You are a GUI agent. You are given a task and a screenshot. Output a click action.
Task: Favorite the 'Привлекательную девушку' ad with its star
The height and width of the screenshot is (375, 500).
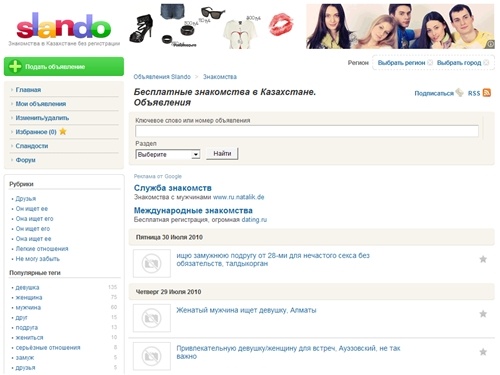click(483, 352)
